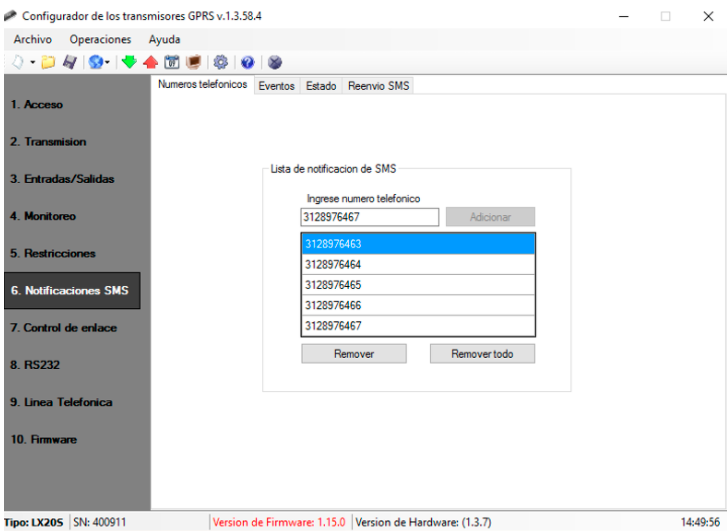Click the pencil application icon in the title bar
The width and height of the screenshot is (727, 531).
click(11, 16)
